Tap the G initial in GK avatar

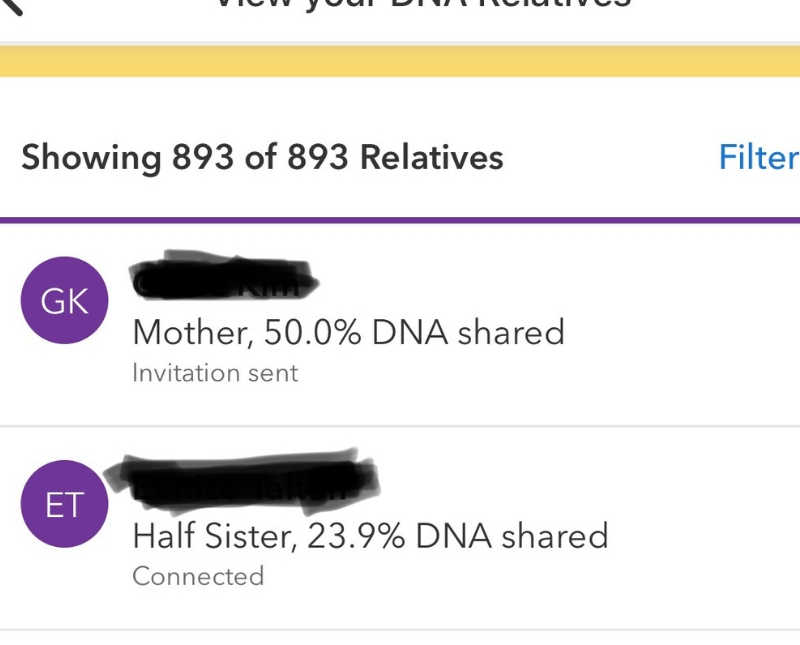point(53,301)
